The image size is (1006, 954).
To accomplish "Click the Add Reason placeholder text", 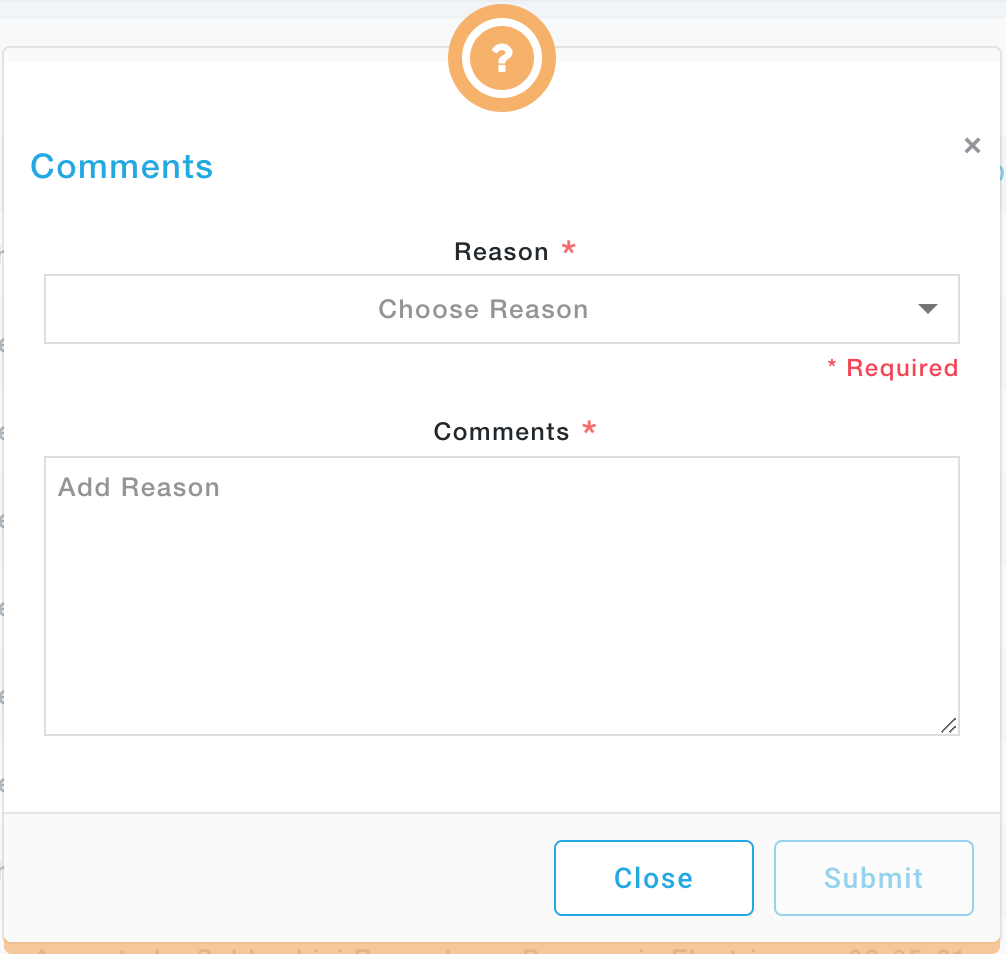I will pos(139,488).
